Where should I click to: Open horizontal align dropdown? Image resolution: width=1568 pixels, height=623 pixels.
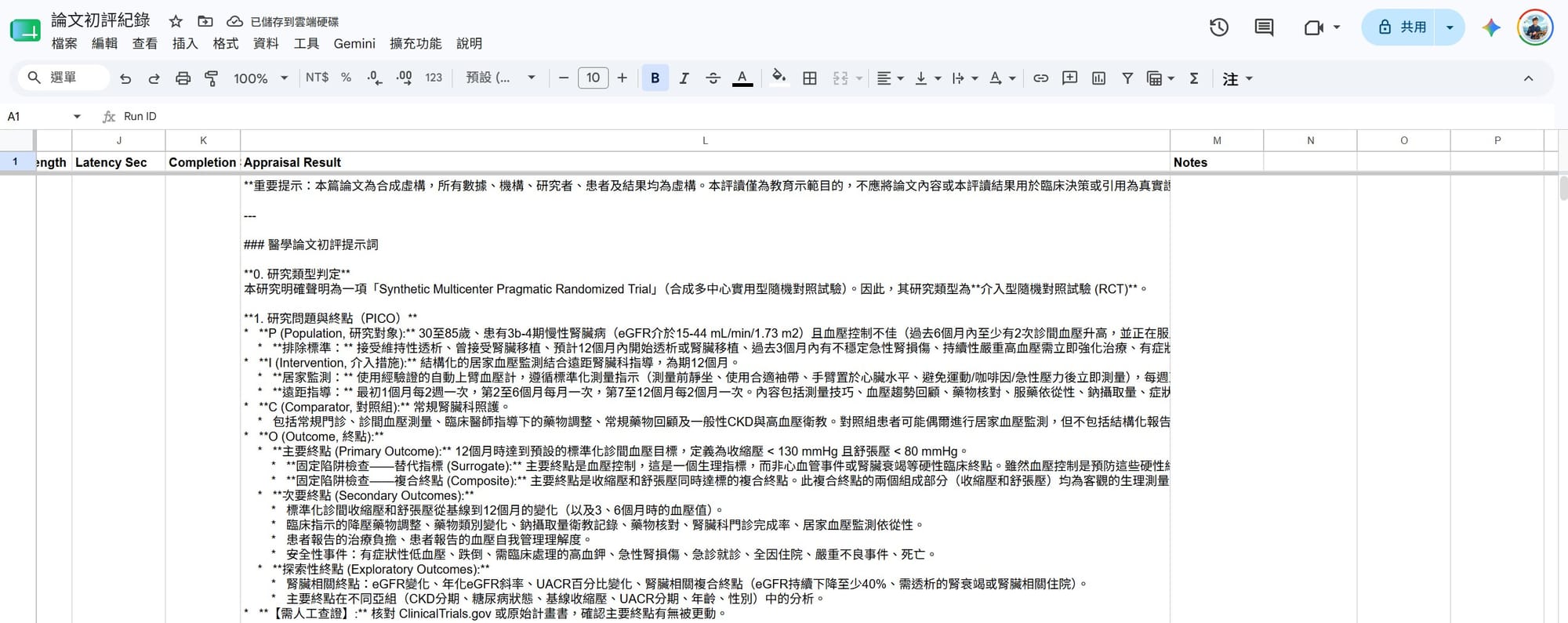tap(890, 78)
